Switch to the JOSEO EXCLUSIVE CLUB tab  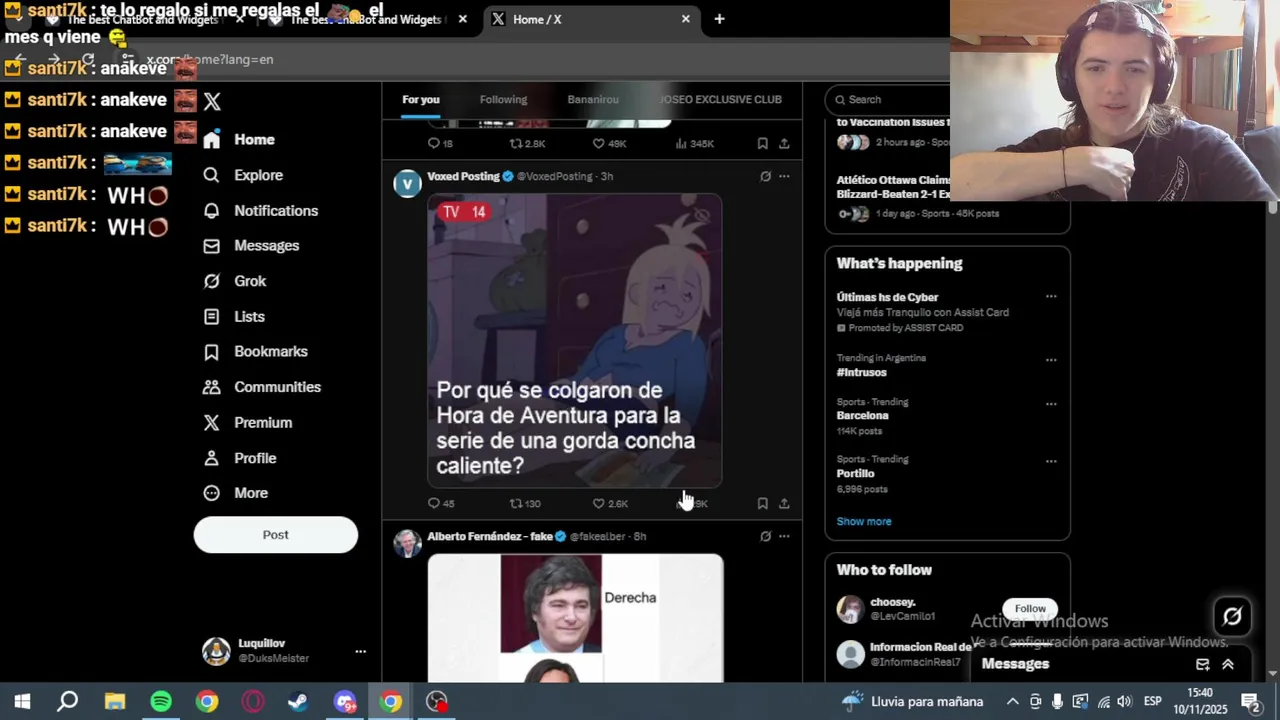(722, 100)
